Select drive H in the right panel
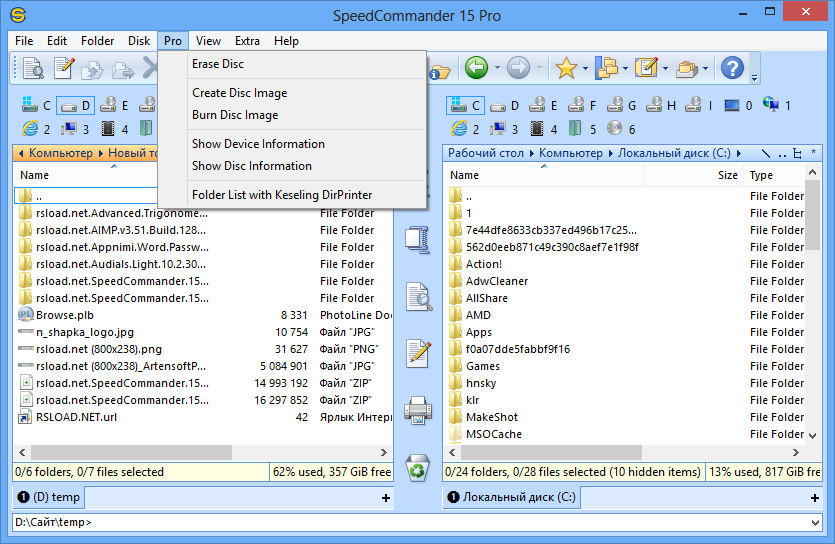 tap(660, 105)
